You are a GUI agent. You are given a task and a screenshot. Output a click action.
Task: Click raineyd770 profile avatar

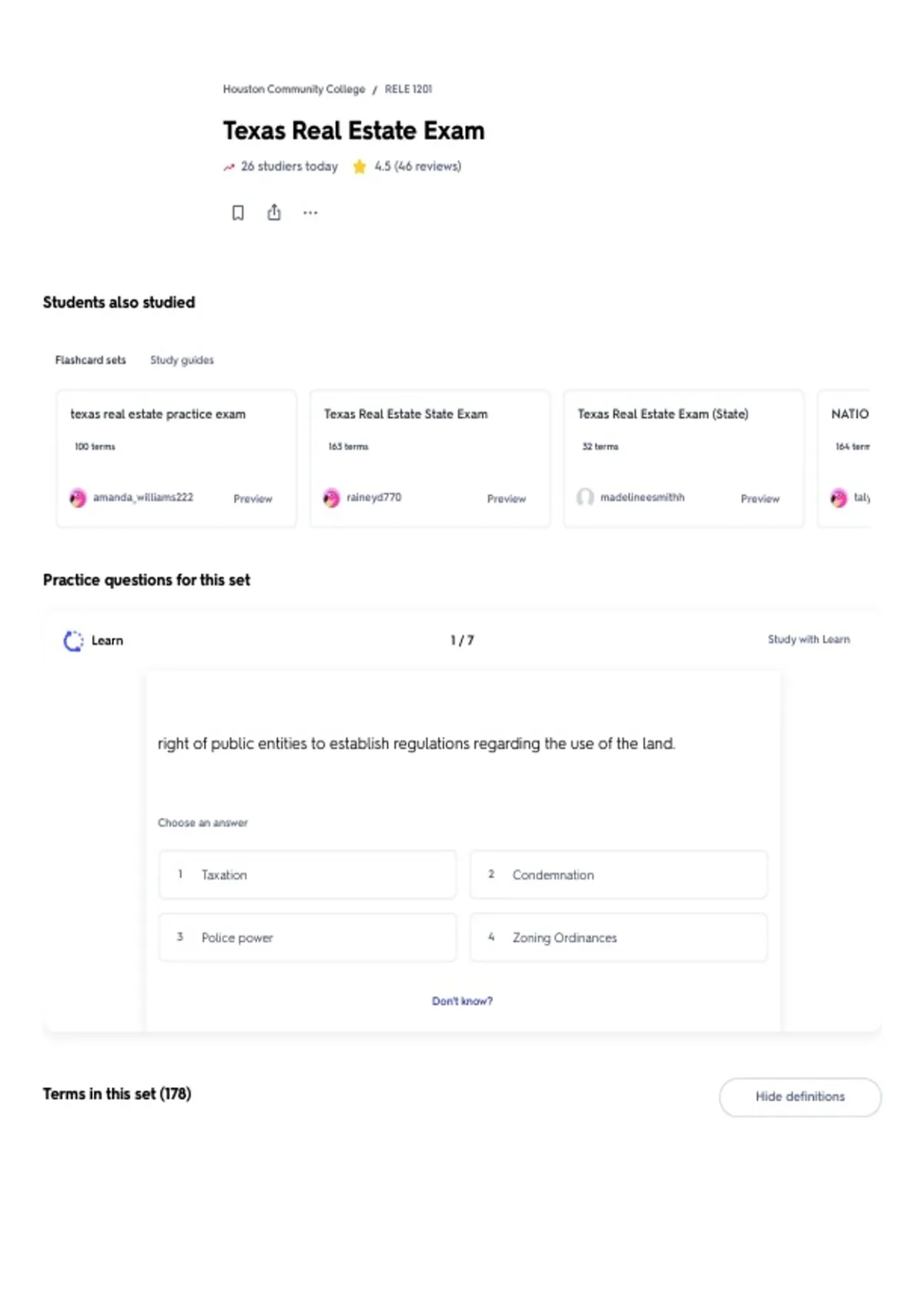331,498
